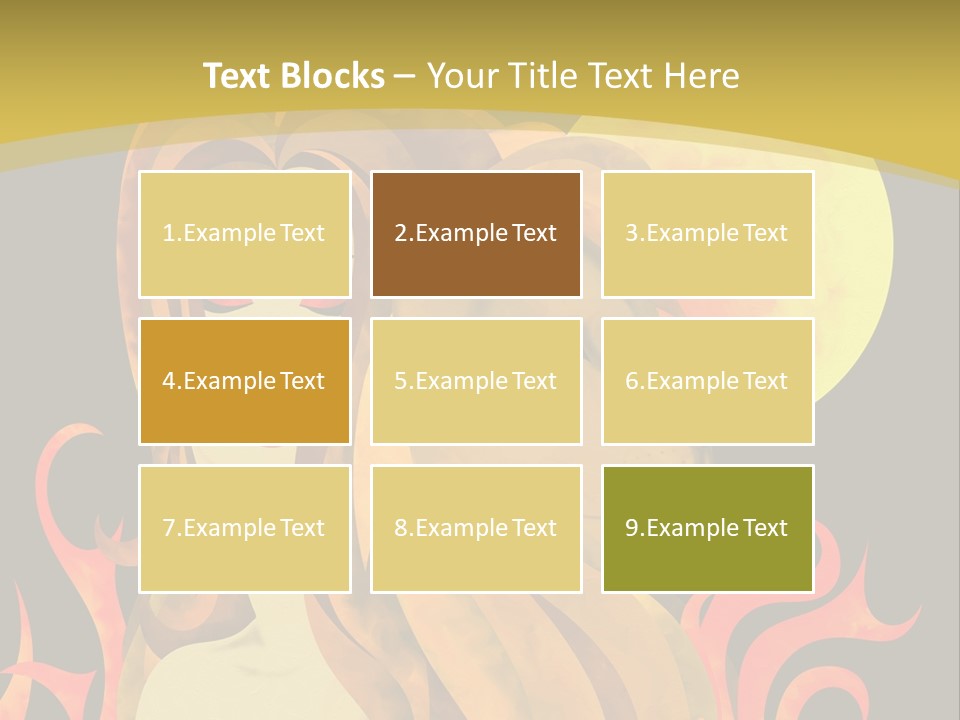Click the 3.Example Text block
Viewport: 960px width, 720px height.
(x=707, y=234)
